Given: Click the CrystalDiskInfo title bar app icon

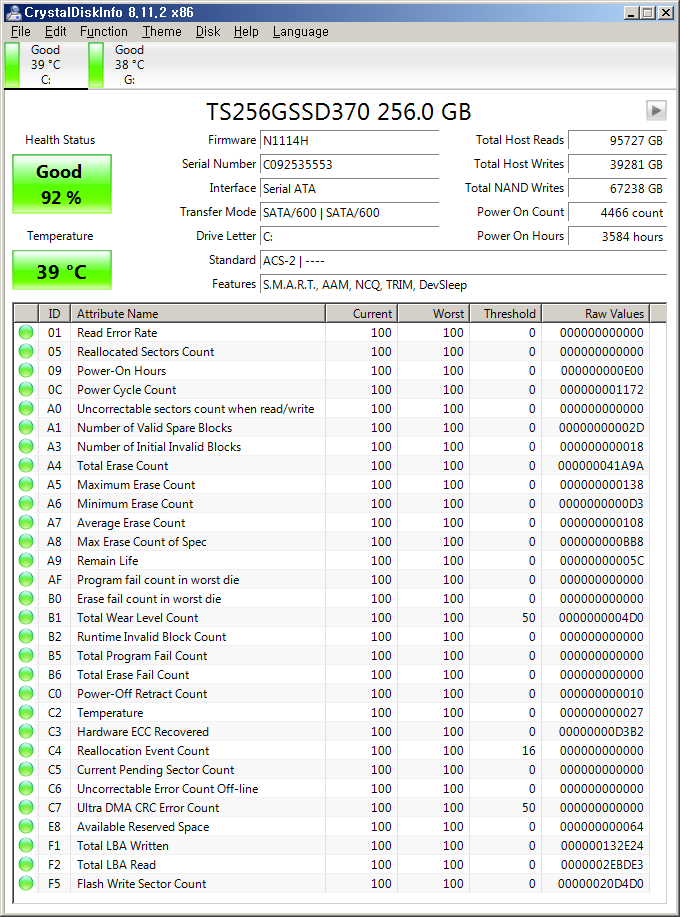Looking at the screenshot, I should (10, 12).
